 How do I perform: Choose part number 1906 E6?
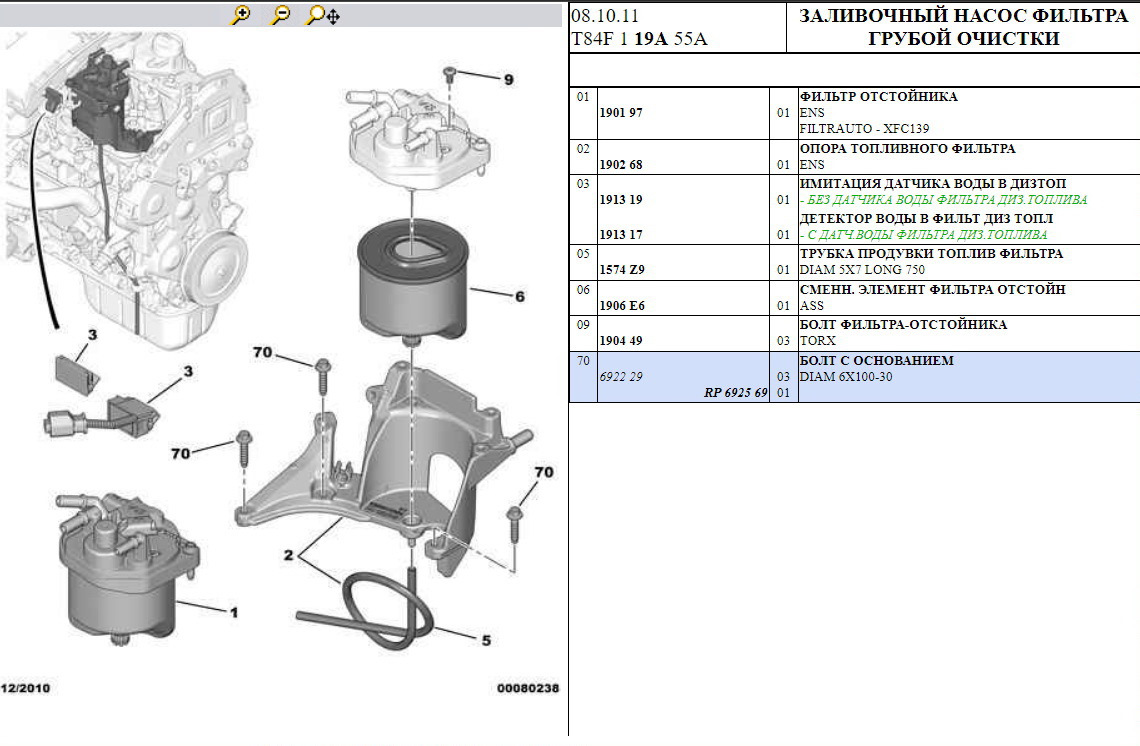coord(621,306)
